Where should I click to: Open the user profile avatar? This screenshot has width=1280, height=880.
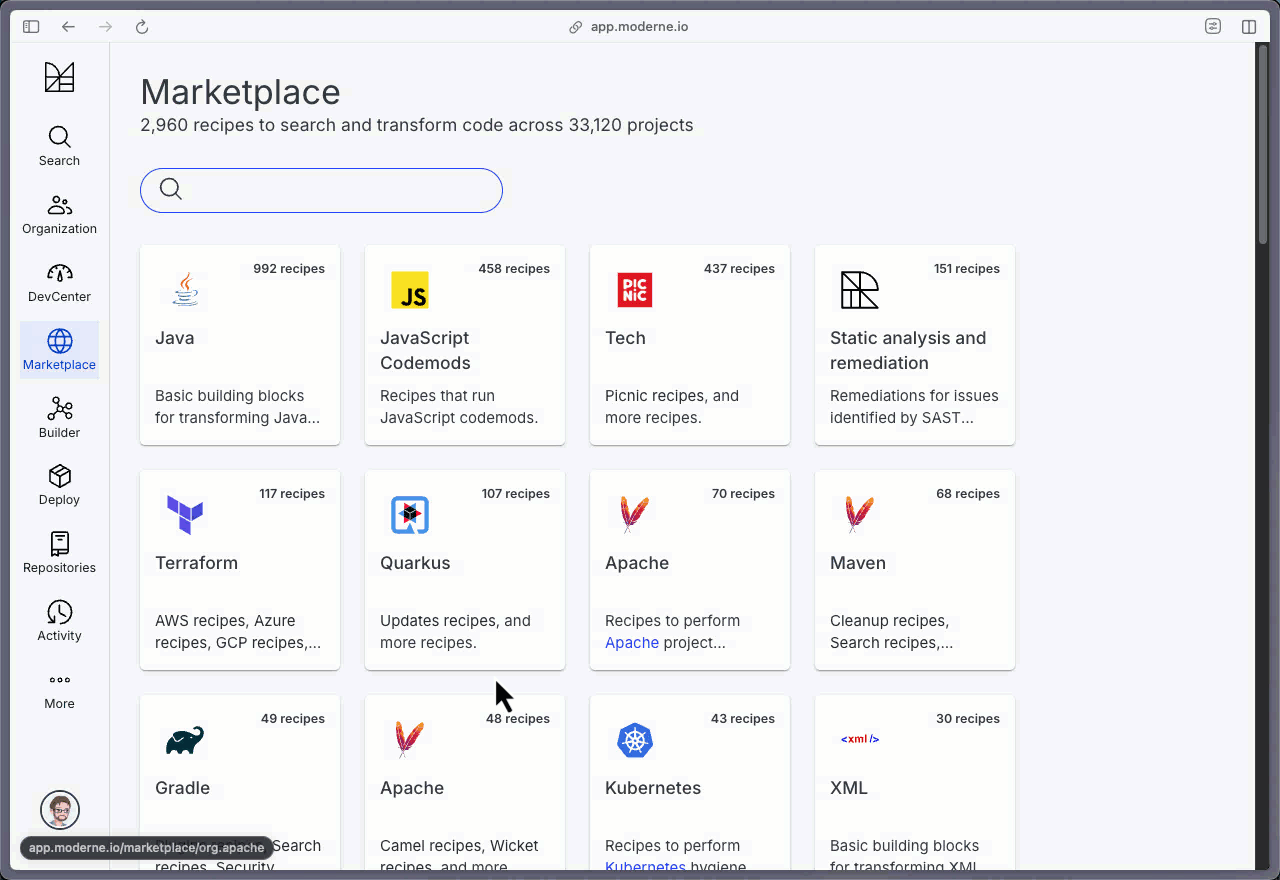click(x=59, y=810)
